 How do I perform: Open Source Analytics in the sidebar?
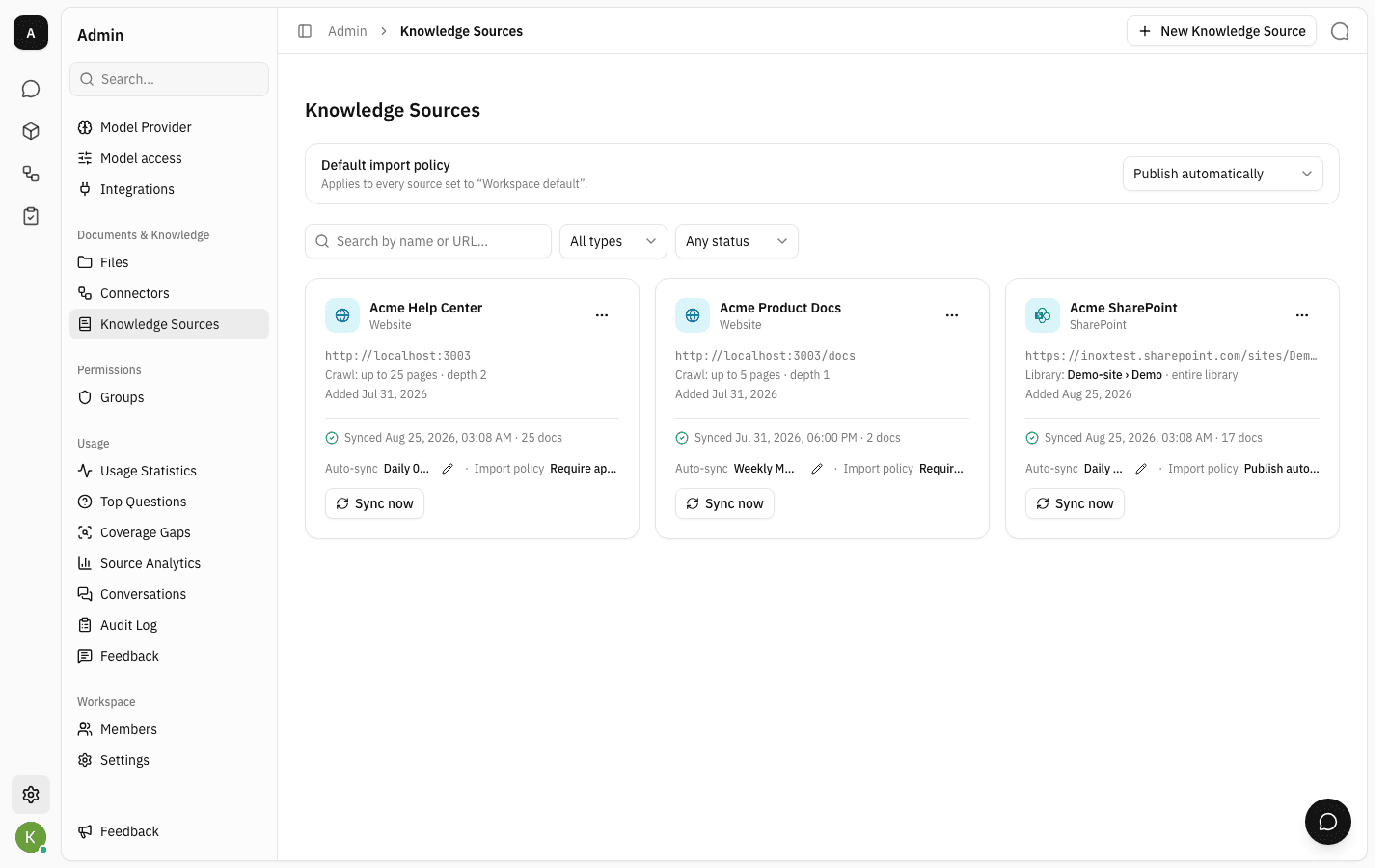[169, 563]
